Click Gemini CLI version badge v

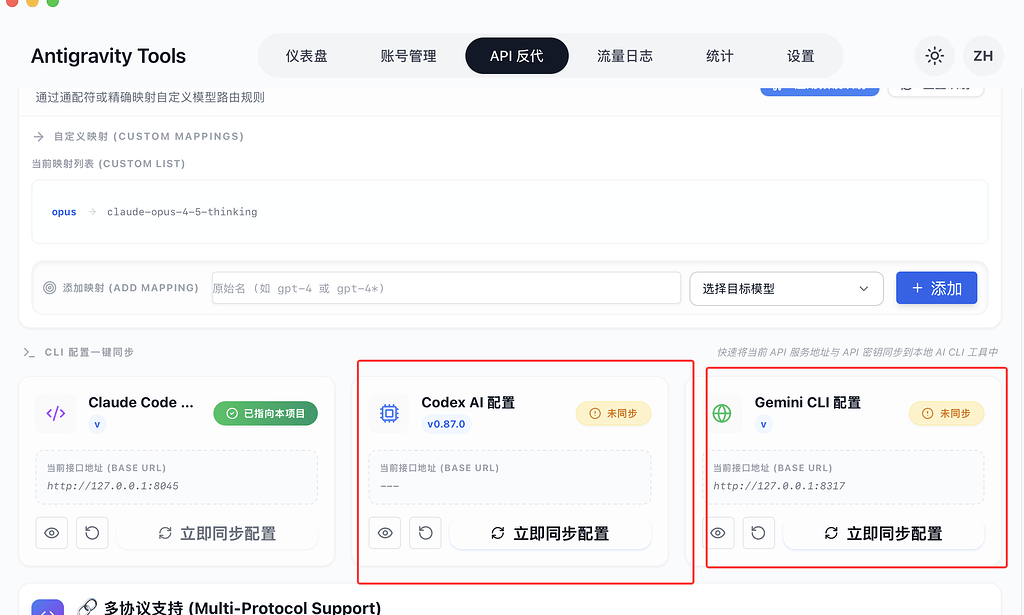point(763,424)
